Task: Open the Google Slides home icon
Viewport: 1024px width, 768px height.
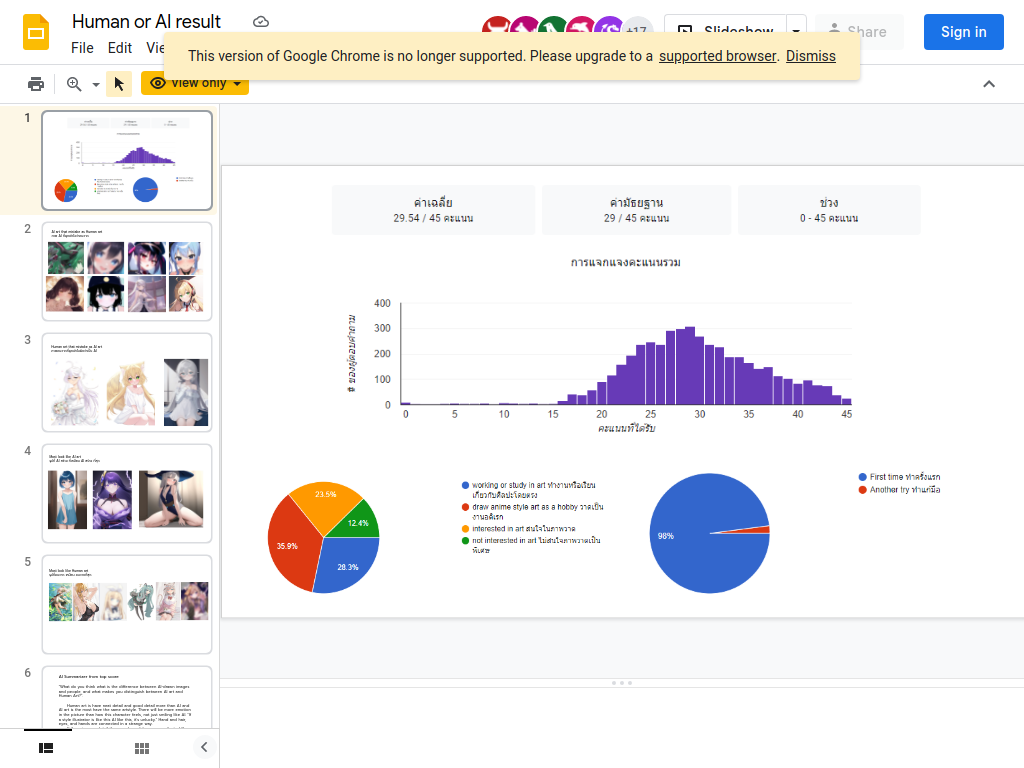Action: pos(36,32)
